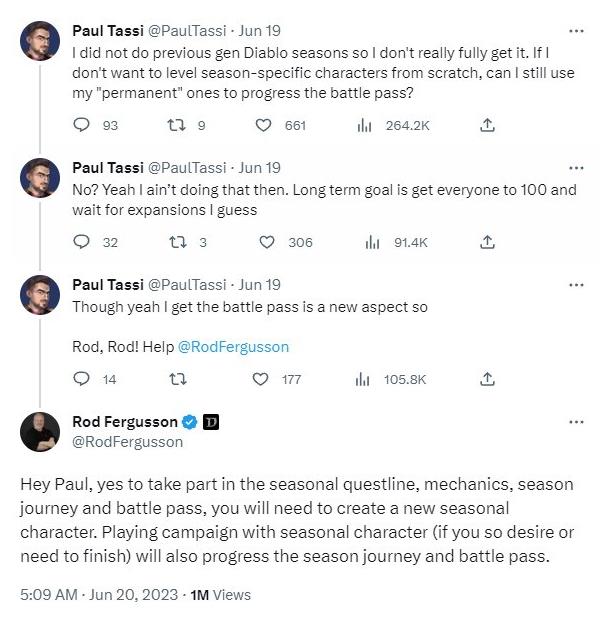608x620 pixels.
Task: Share the third tweet with 105.8K views
Action: [x=487, y=379]
